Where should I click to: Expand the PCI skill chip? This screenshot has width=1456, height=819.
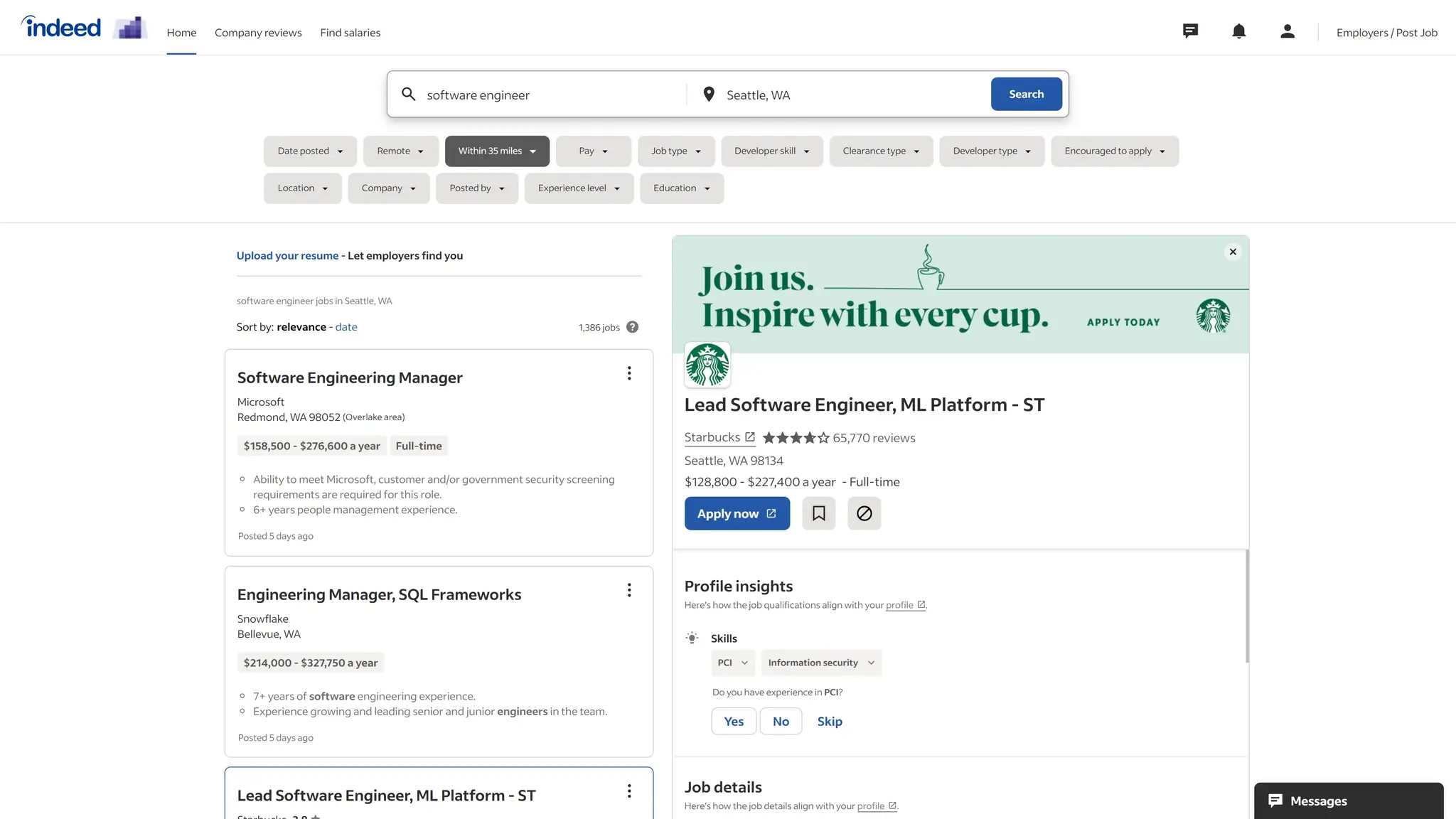pos(733,663)
